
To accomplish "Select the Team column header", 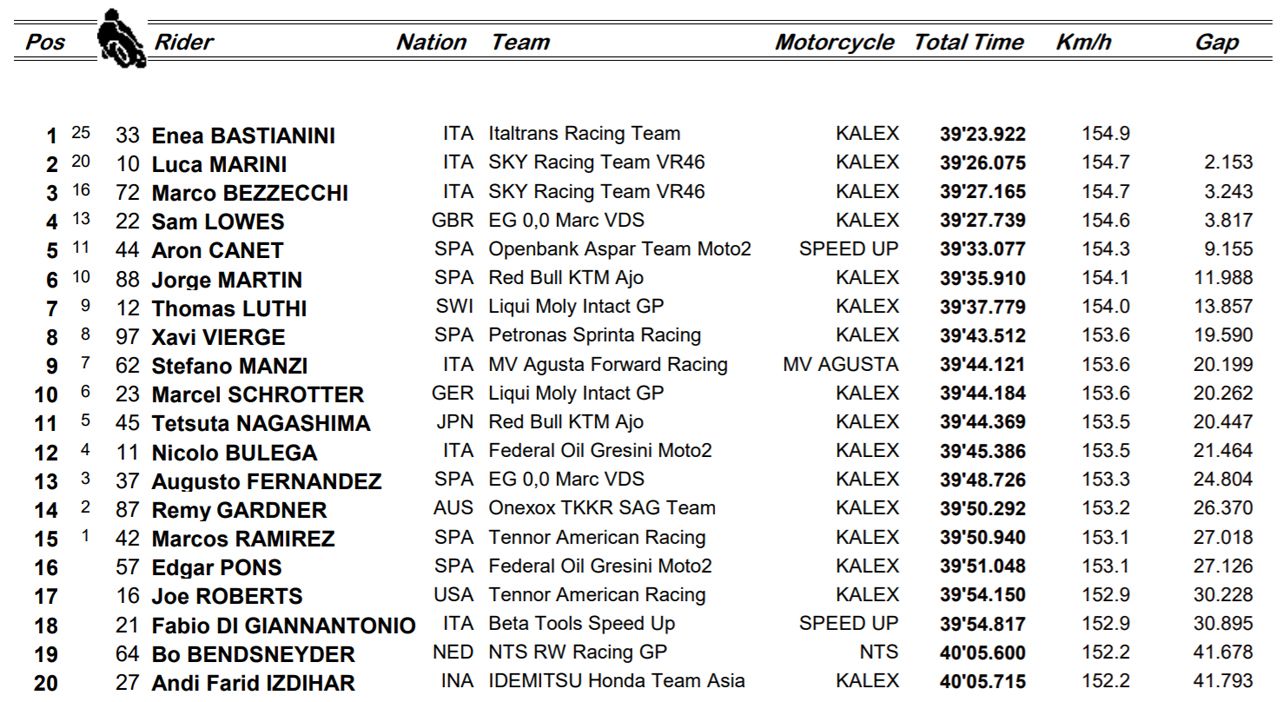I will click(x=520, y=42).
